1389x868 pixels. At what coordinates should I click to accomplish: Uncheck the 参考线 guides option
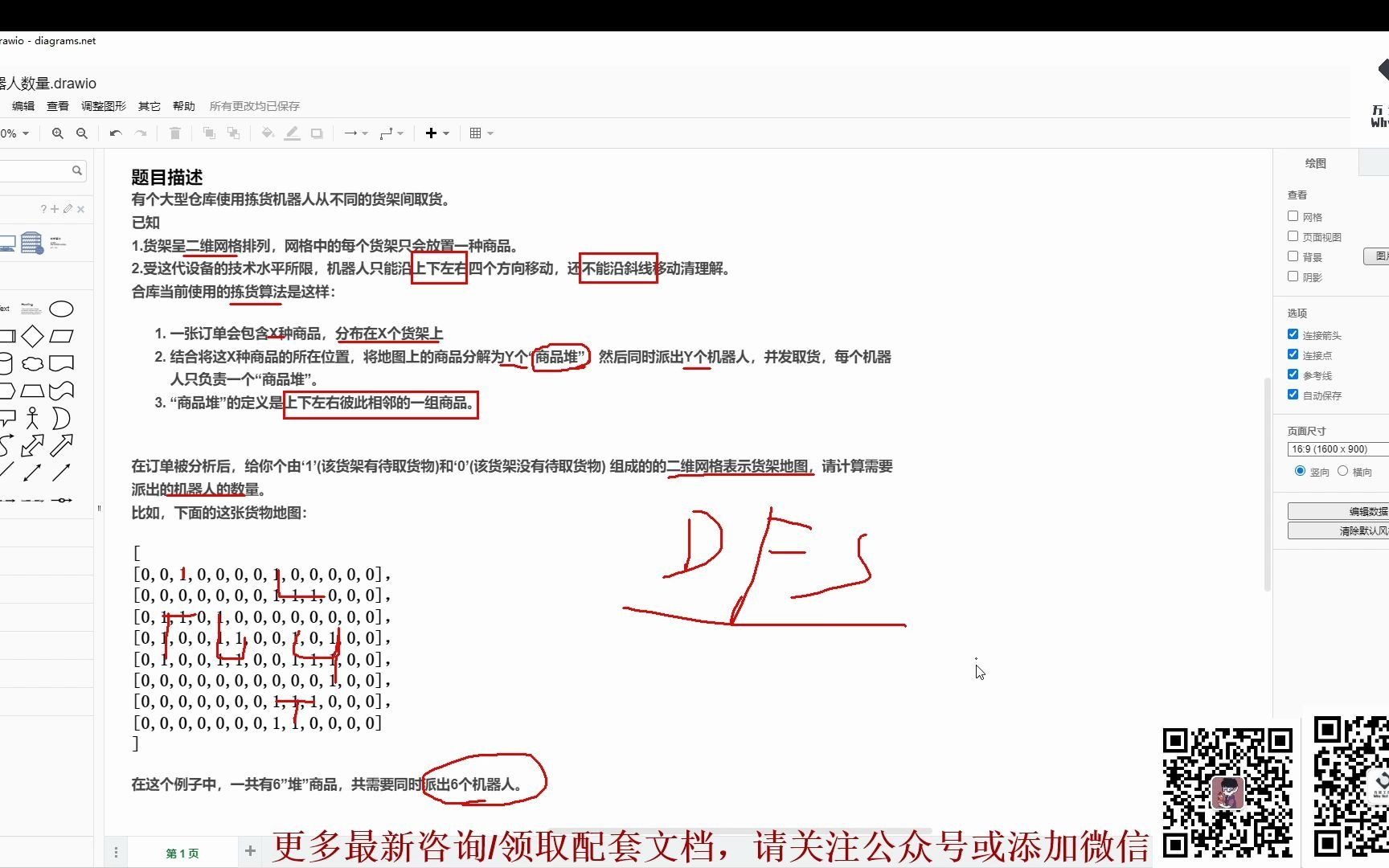[x=1293, y=375]
